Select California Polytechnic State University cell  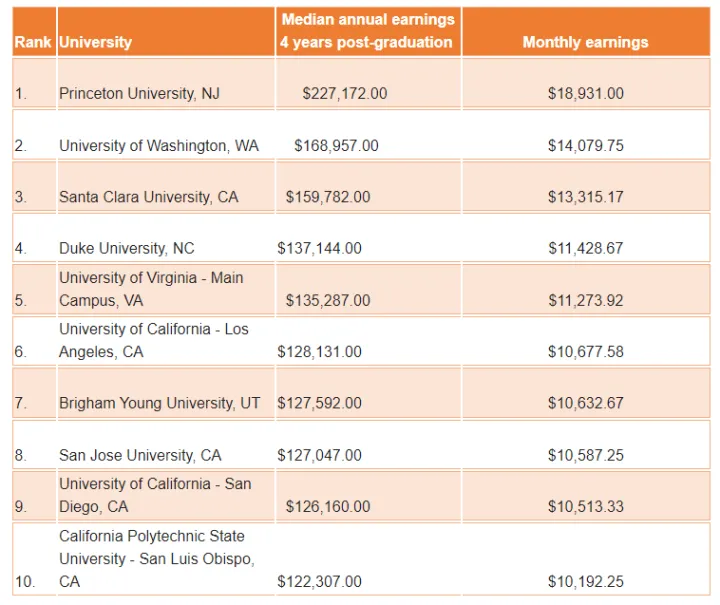156,558
